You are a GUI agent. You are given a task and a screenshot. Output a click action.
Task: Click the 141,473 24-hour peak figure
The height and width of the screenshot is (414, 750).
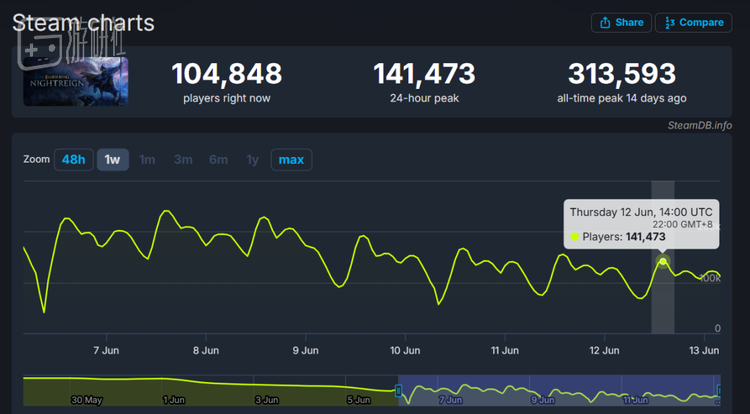(424, 74)
